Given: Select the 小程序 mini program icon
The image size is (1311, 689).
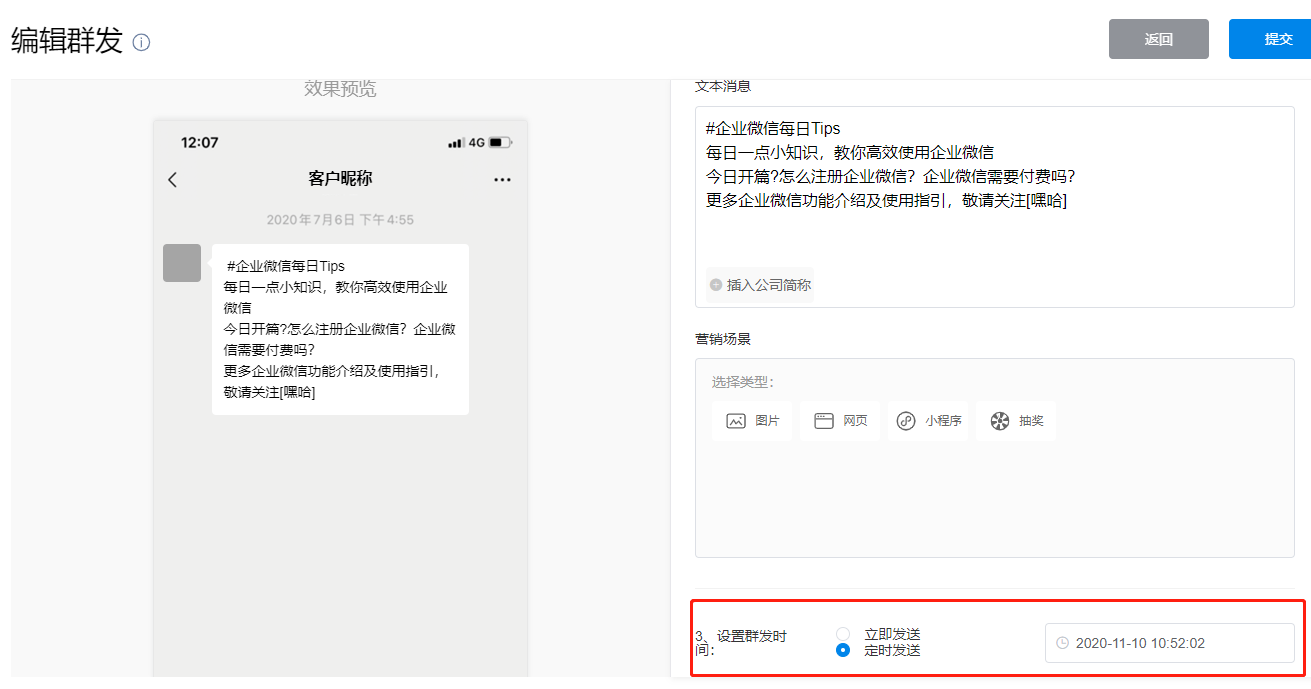Looking at the screenshot, I should pos(906,421).
